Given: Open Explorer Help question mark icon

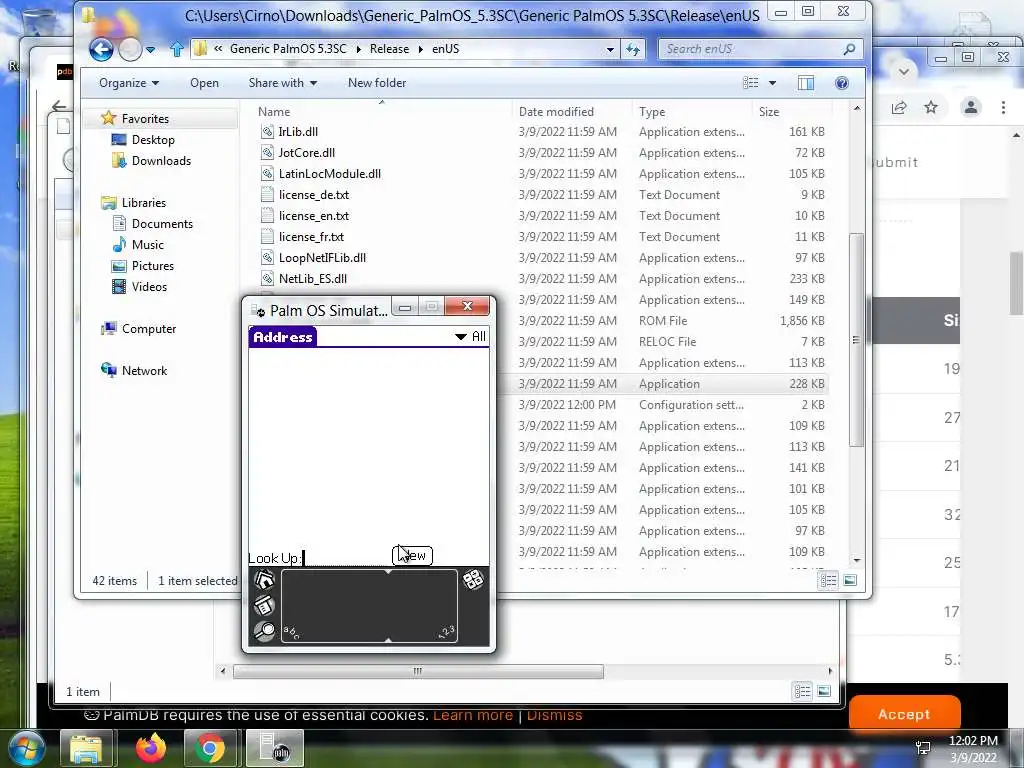Looking at the screenshot, I should point(842,83).
